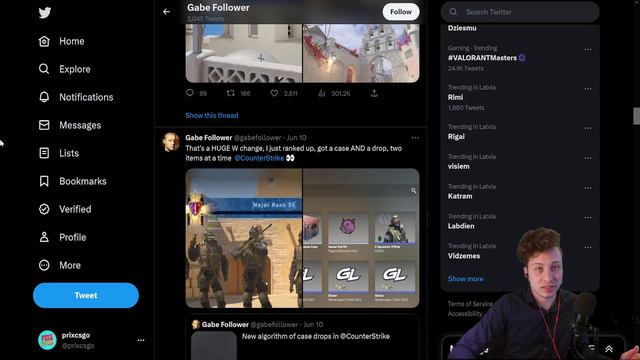Image resolution: width=640 pixels, height=360 pixels.
Task: Click the Lists icon
Action: pos(44,153)
